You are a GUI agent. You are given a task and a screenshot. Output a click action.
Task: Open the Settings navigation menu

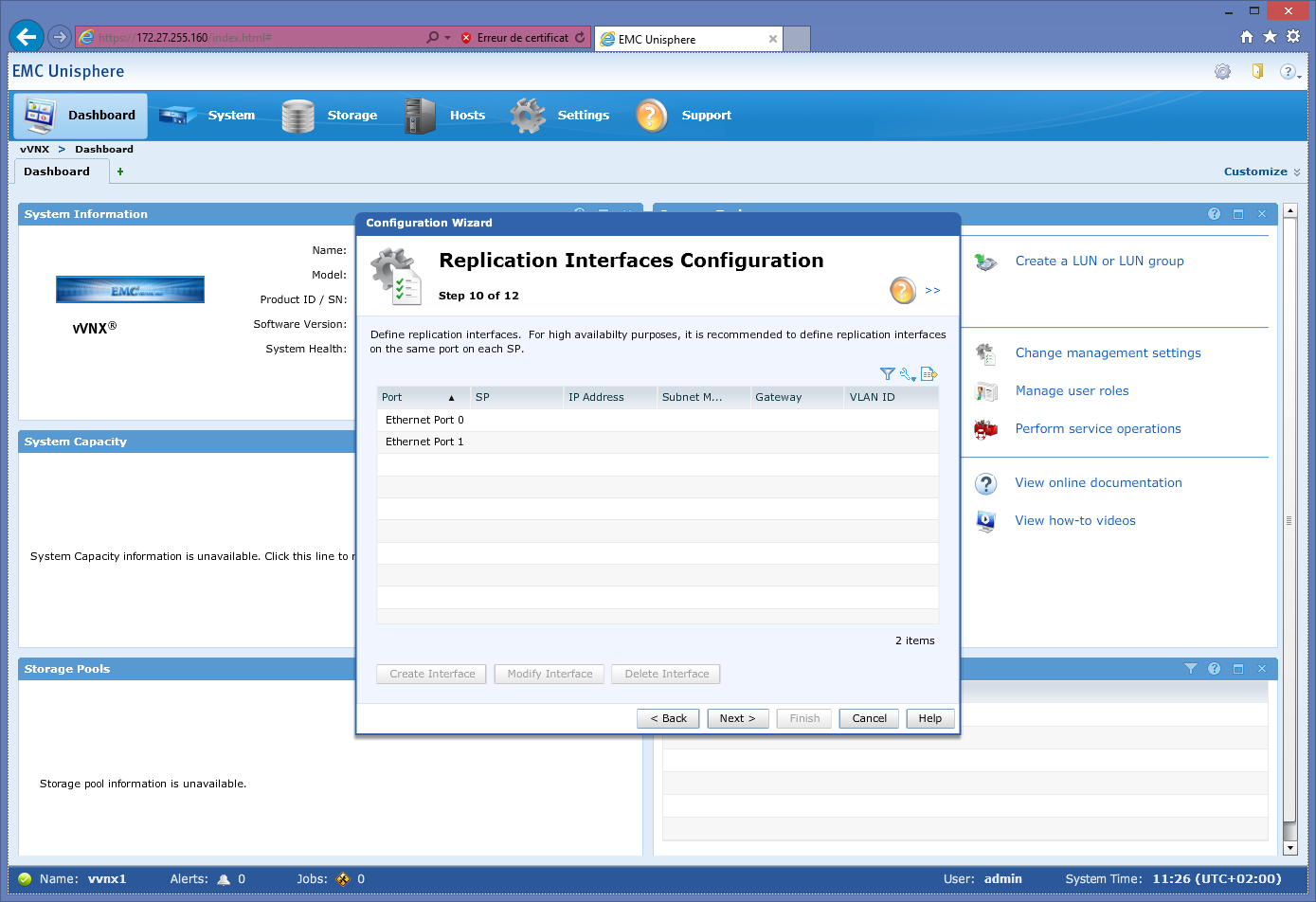560,116
